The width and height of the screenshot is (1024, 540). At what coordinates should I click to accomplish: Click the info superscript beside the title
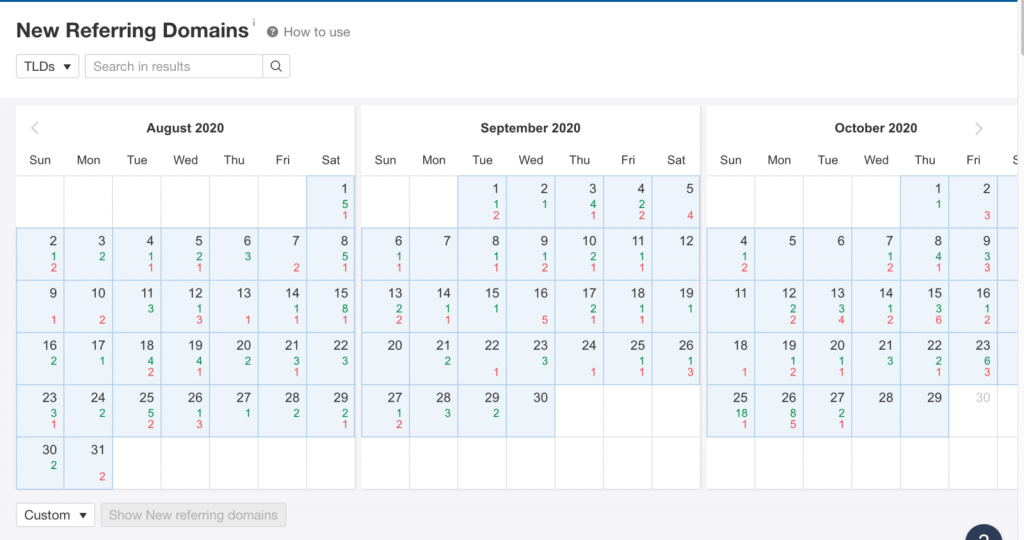tap(254, 23)
